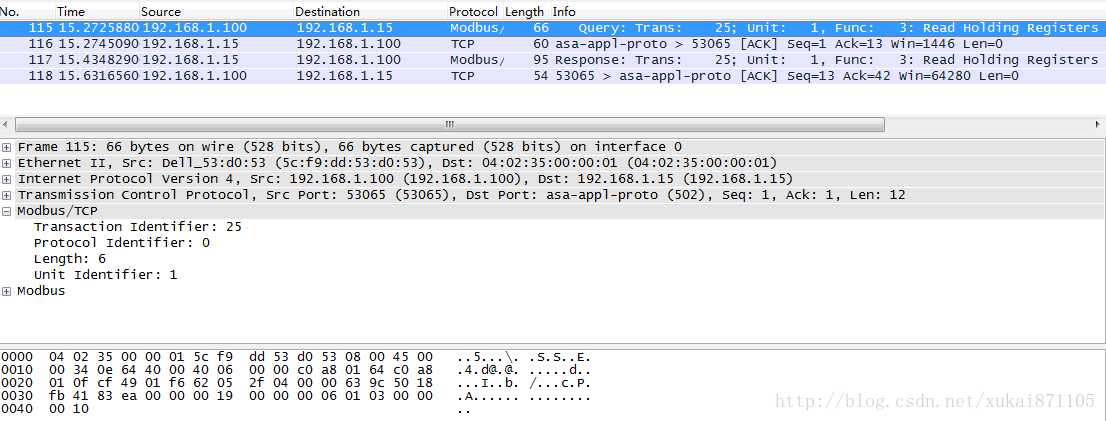The width and height of the screenshot is (1106, 421).
Task: Select the Transaction Identifier: 25 field
Action: [x=138, y=227]
